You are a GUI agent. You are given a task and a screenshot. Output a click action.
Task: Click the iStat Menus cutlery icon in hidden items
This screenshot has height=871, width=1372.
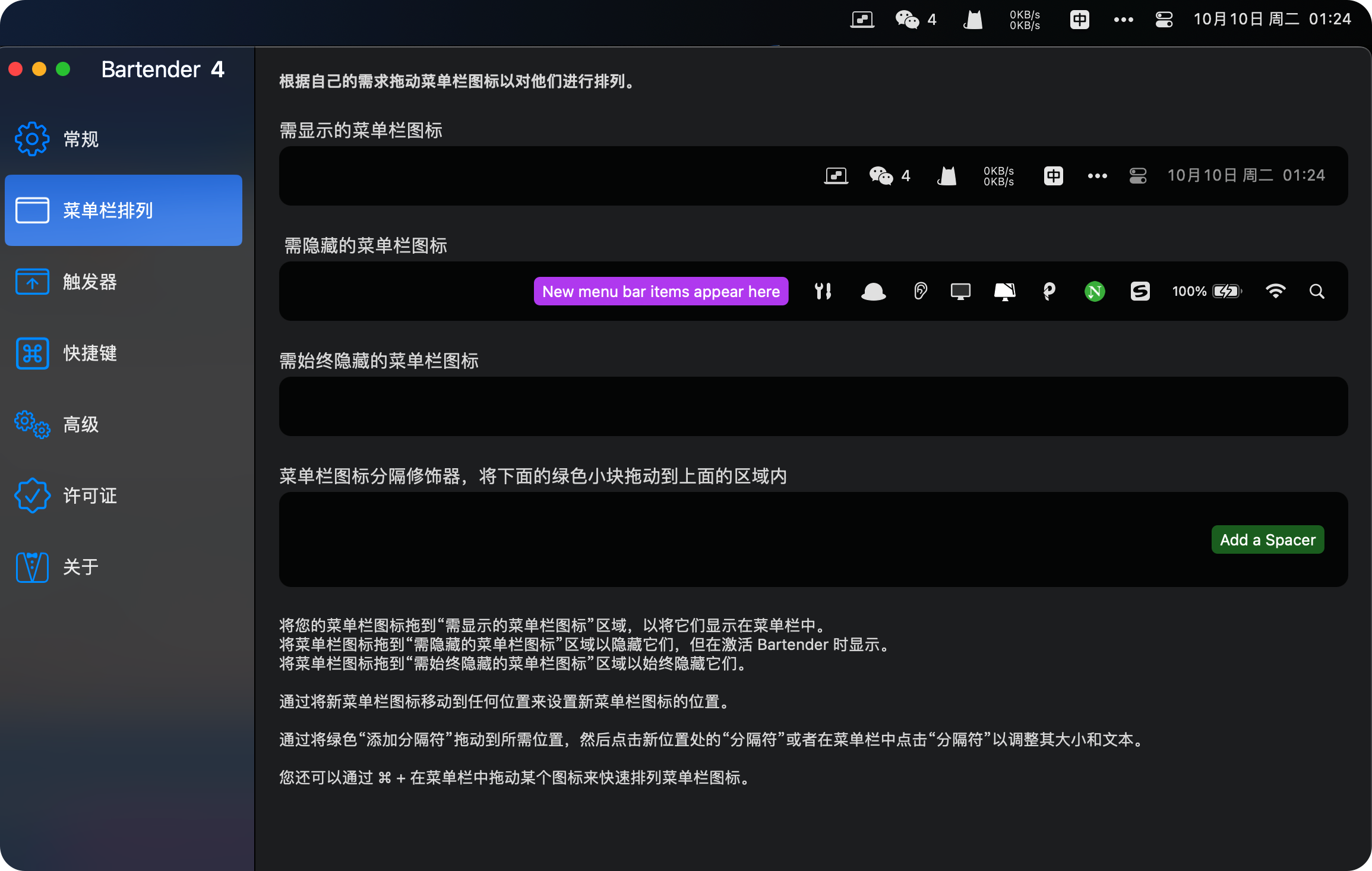click(x=823, y=291)
